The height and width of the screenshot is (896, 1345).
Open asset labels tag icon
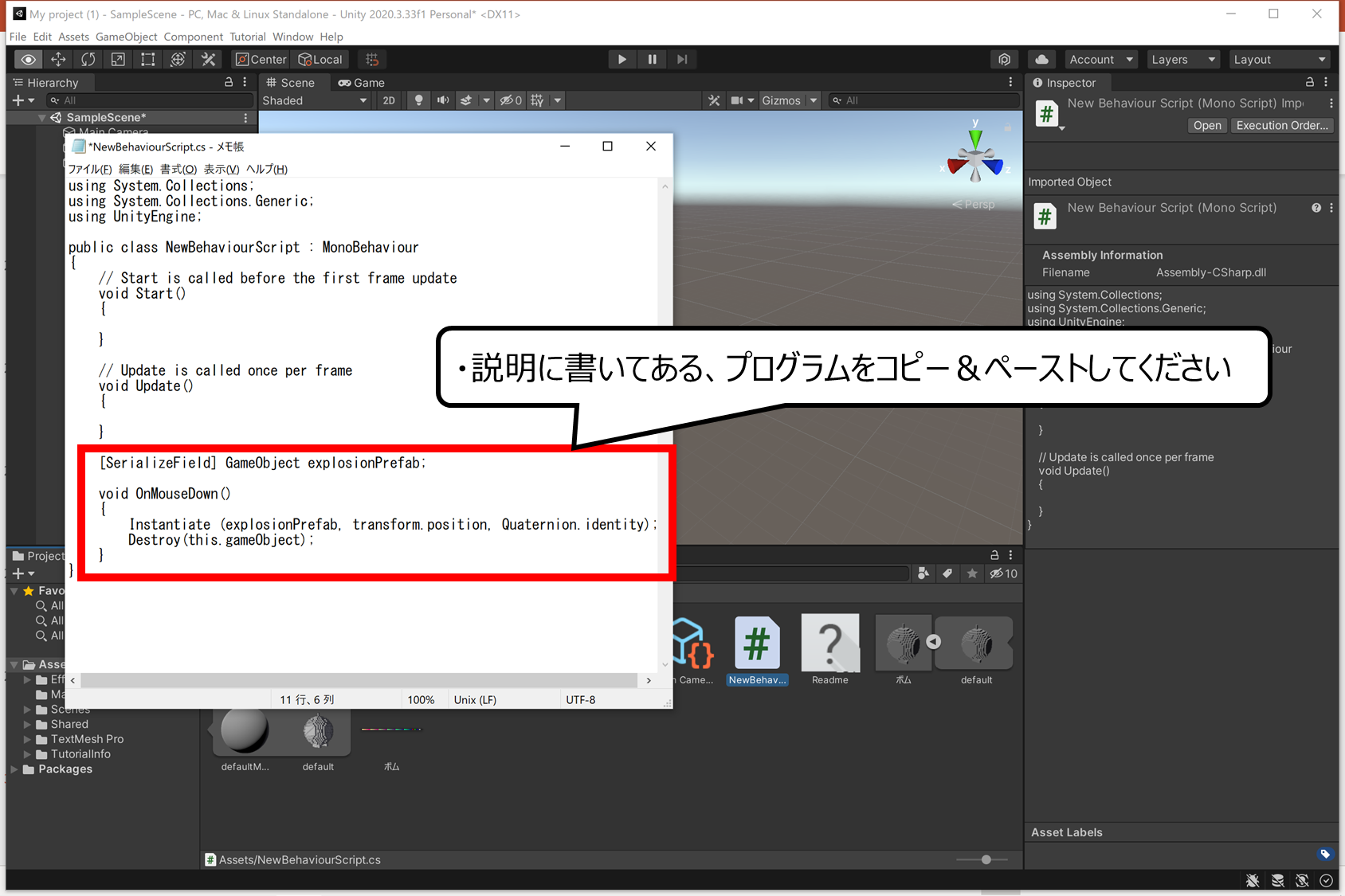click(1325, 854)
